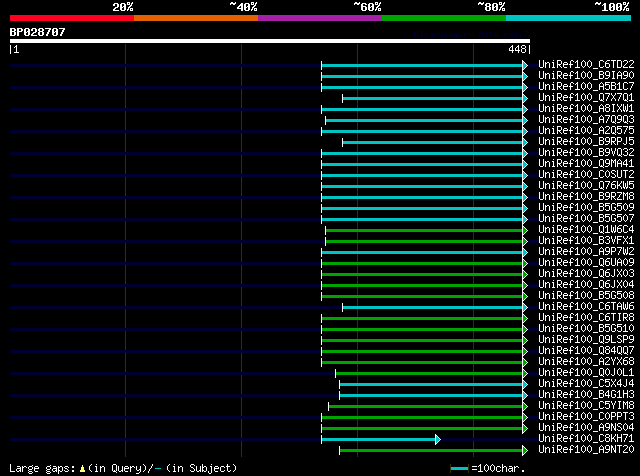The width and height of the screenshot is (640, 476).
Task: Select the UniRef100_C6TIR8 label
Action: pyautogui.click(x=586, y=318)
